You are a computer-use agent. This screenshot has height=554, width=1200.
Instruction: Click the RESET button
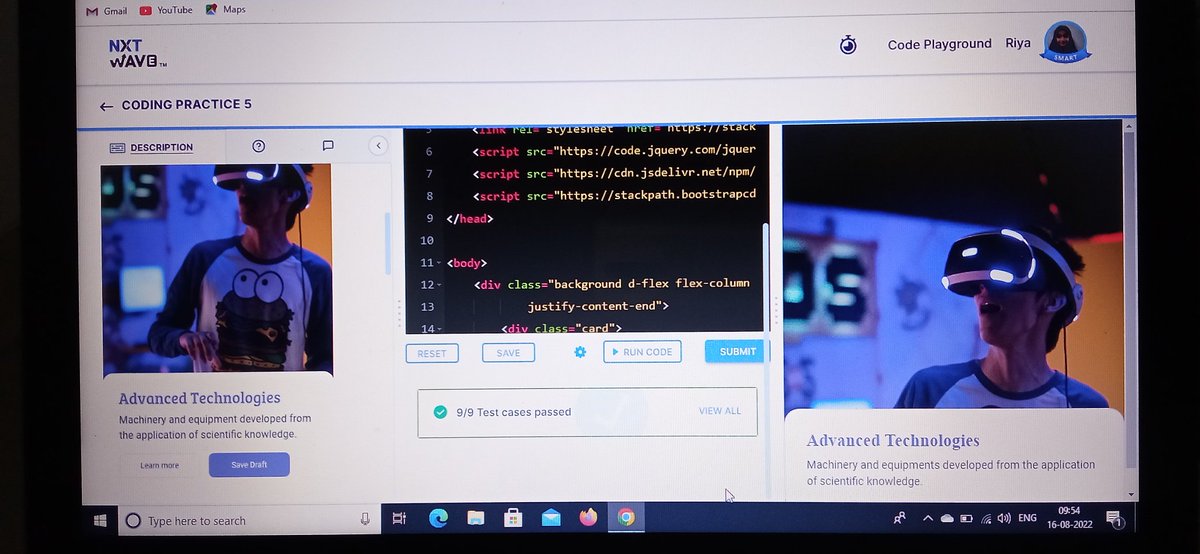(x=432, y=353)
